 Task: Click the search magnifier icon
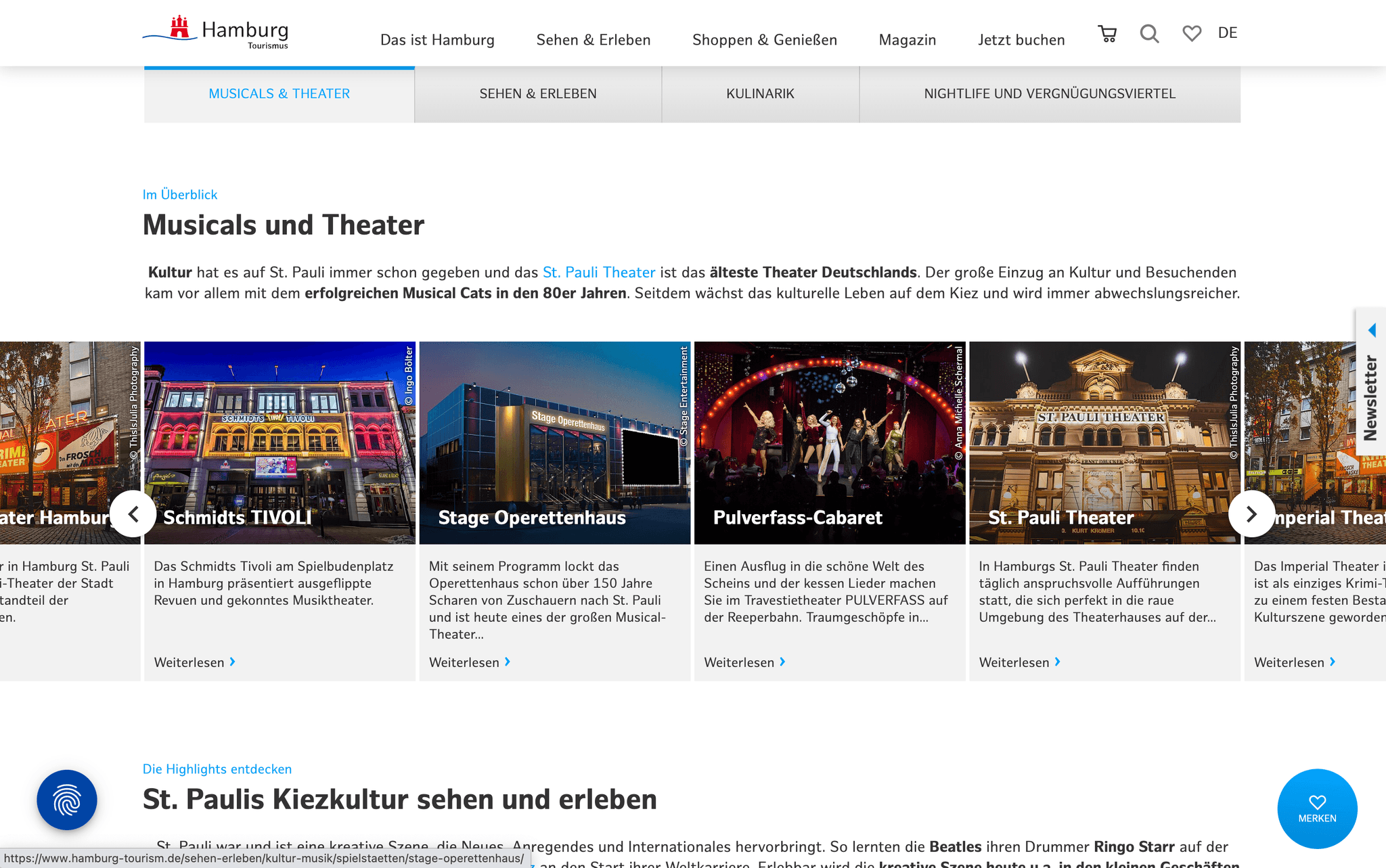(1149, 34)
